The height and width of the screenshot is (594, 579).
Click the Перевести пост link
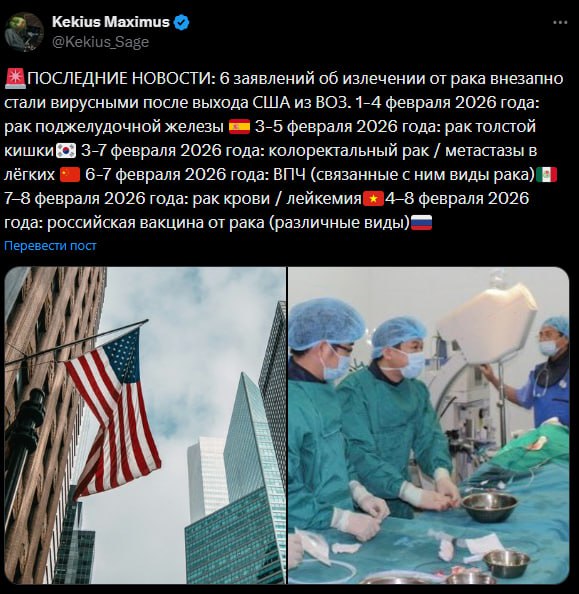pyautogui.click(x=50, y=246)
